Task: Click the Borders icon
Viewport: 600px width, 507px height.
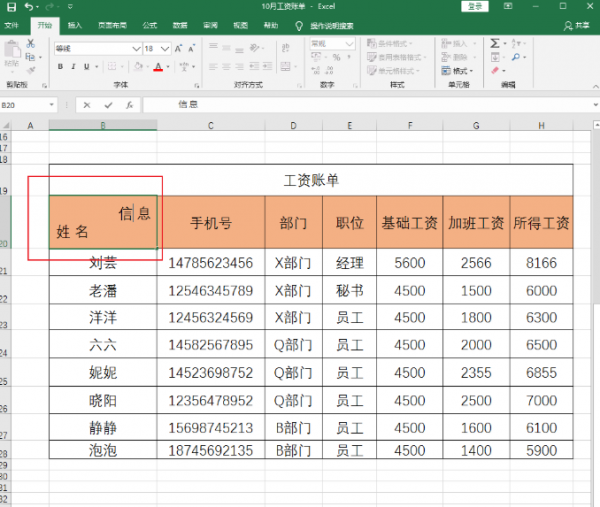Action: click(112, 67)
